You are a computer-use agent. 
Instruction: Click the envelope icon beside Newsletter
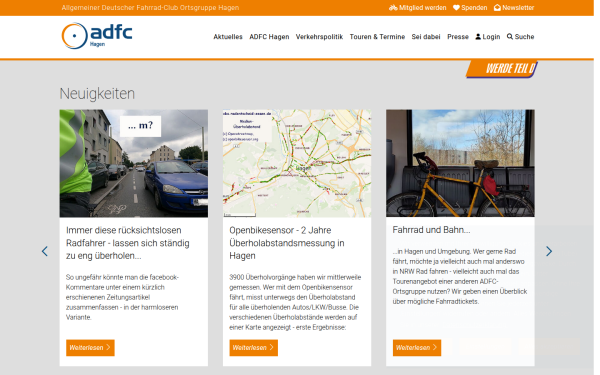[x=497, y=8]
